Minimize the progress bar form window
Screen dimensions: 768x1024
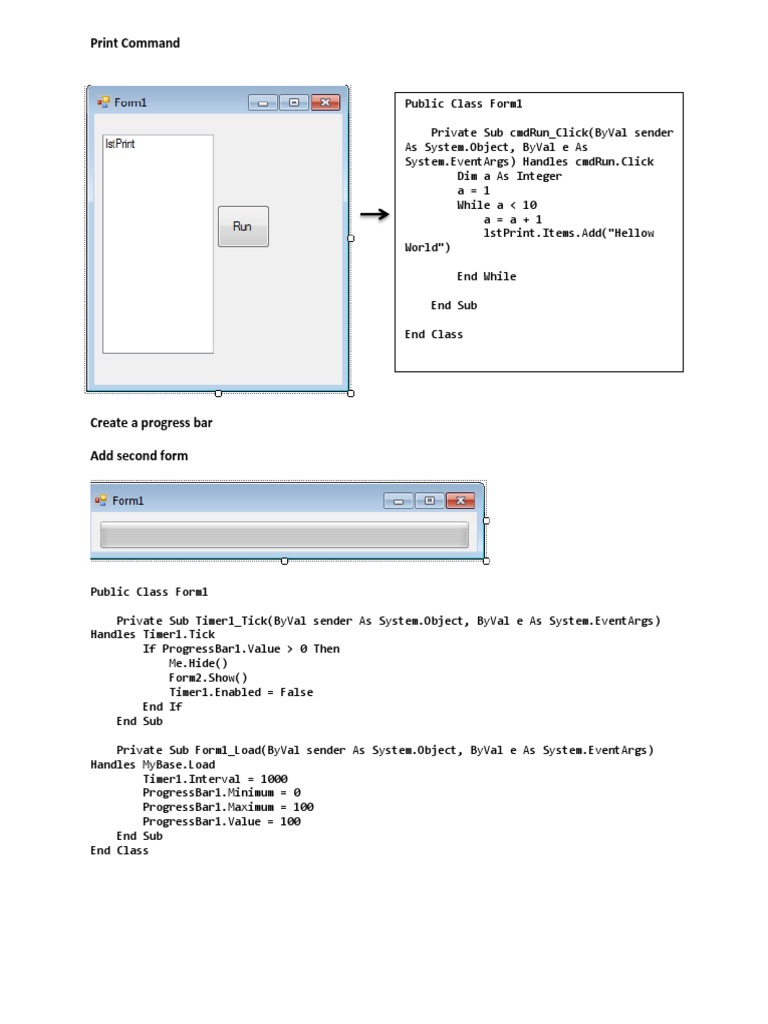coord(398,501)
